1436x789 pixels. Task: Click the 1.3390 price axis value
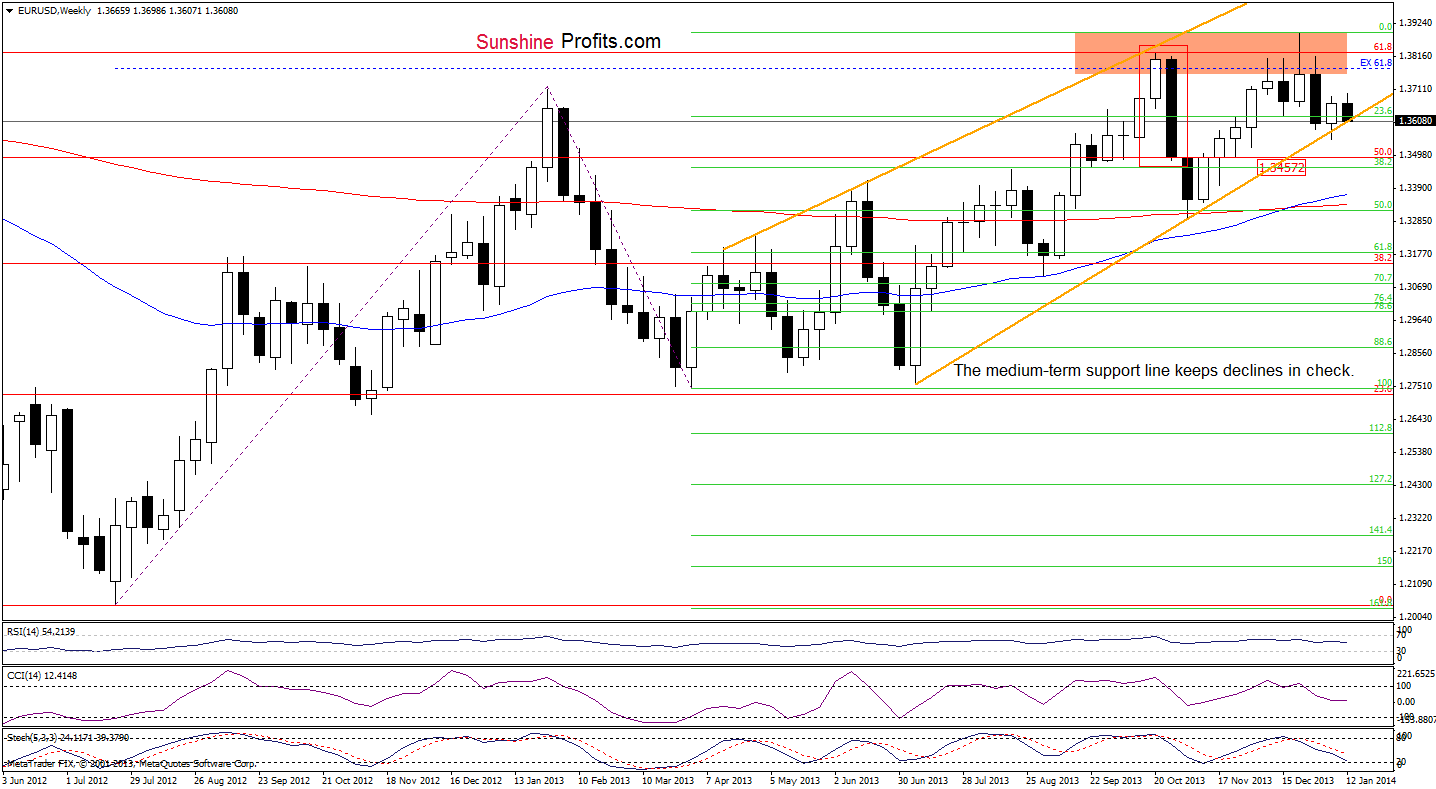[1415, 187]
